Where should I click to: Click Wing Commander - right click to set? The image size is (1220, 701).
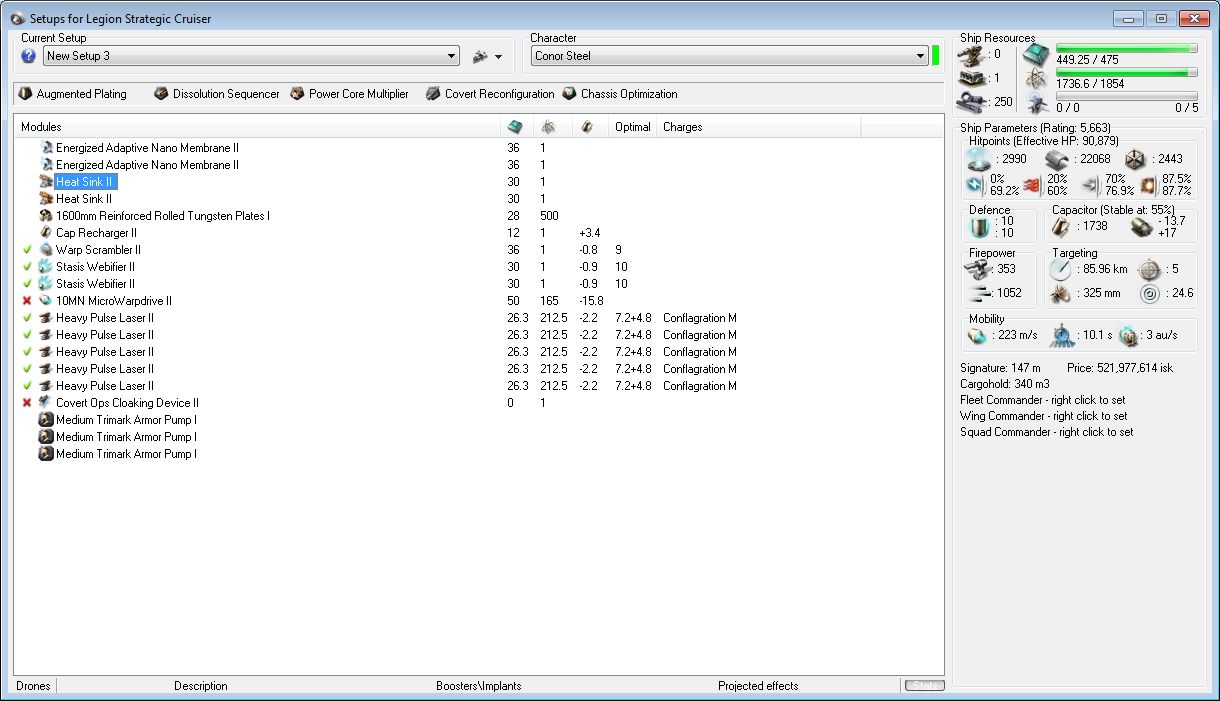pyautogui.click(x=1043, y=416)
